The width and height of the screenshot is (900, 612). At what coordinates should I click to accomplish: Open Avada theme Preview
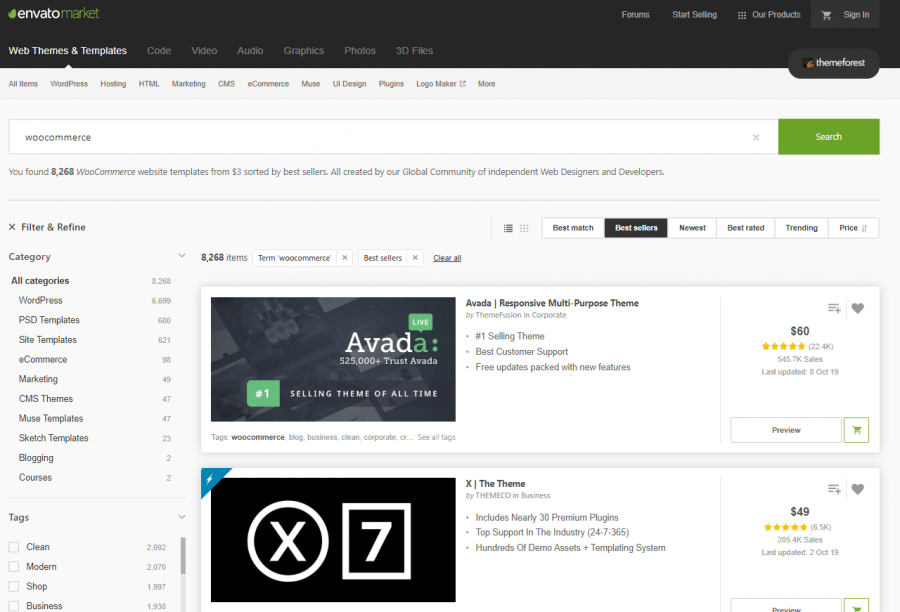(785, 429)
